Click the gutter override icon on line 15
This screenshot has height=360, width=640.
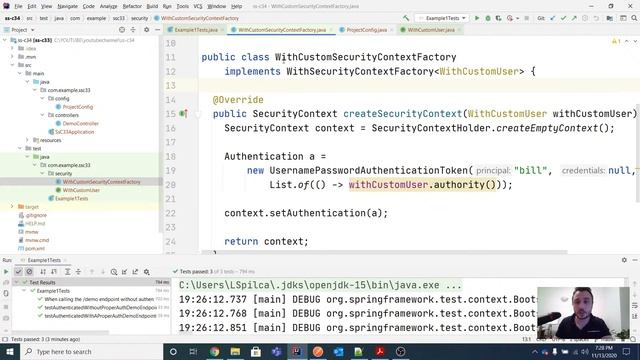183,114
